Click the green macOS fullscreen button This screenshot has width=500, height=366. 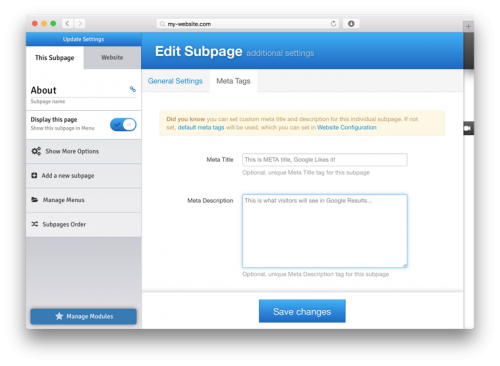point(53,23)
